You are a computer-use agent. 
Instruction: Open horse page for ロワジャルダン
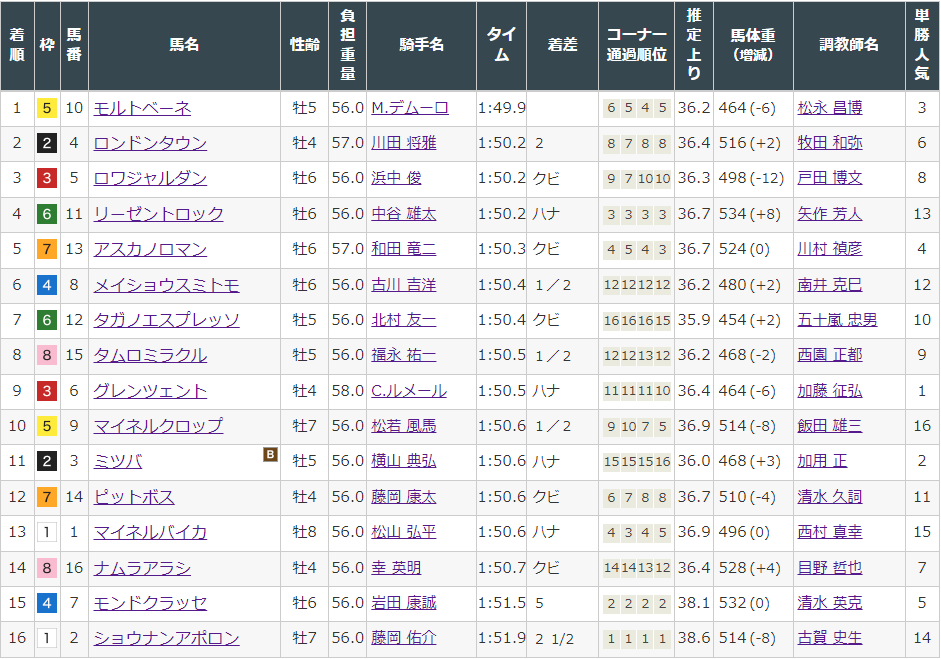tap(150, 178)
